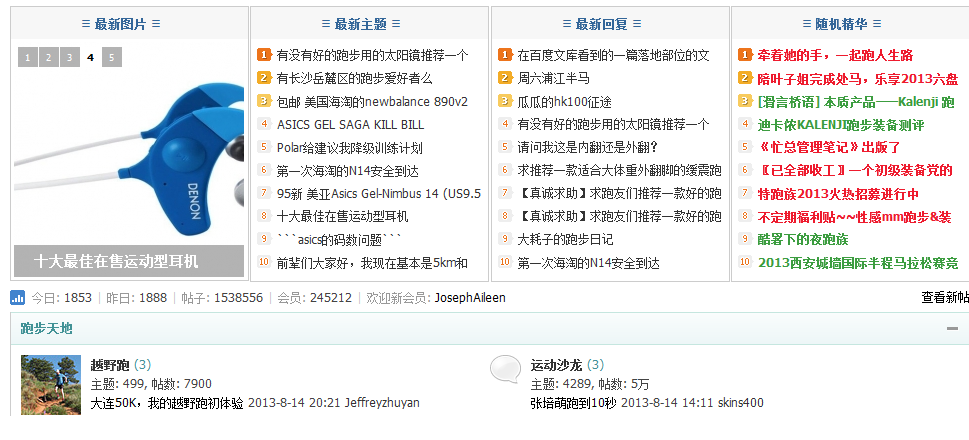
Task: Open the topic 十大最佳在售运动型耳机 in 最新主题
Action: [x=342, y=216]
